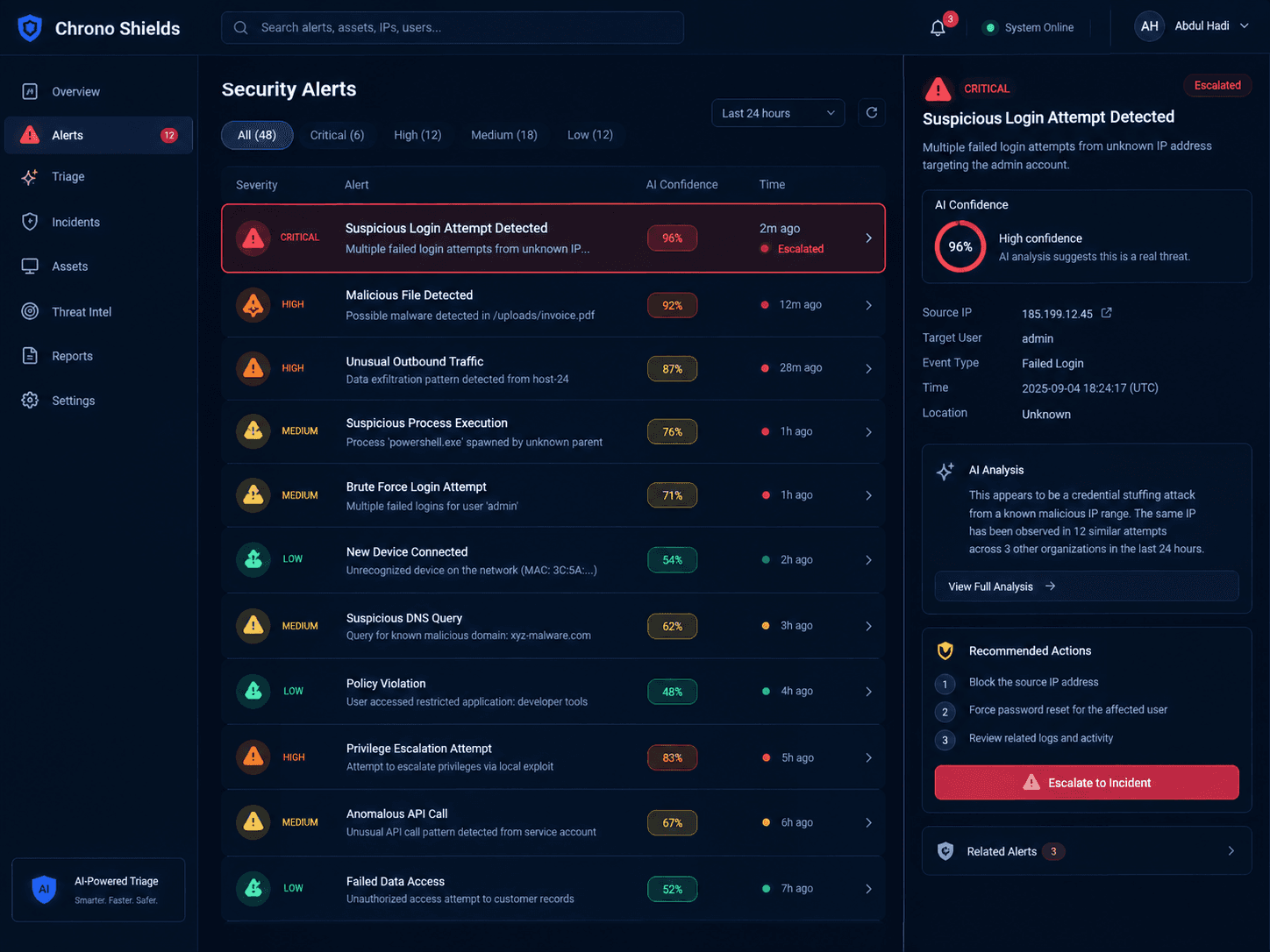The image size is (1270, 952).
Task: Click the search alerts input field
Action: (453, 27)
